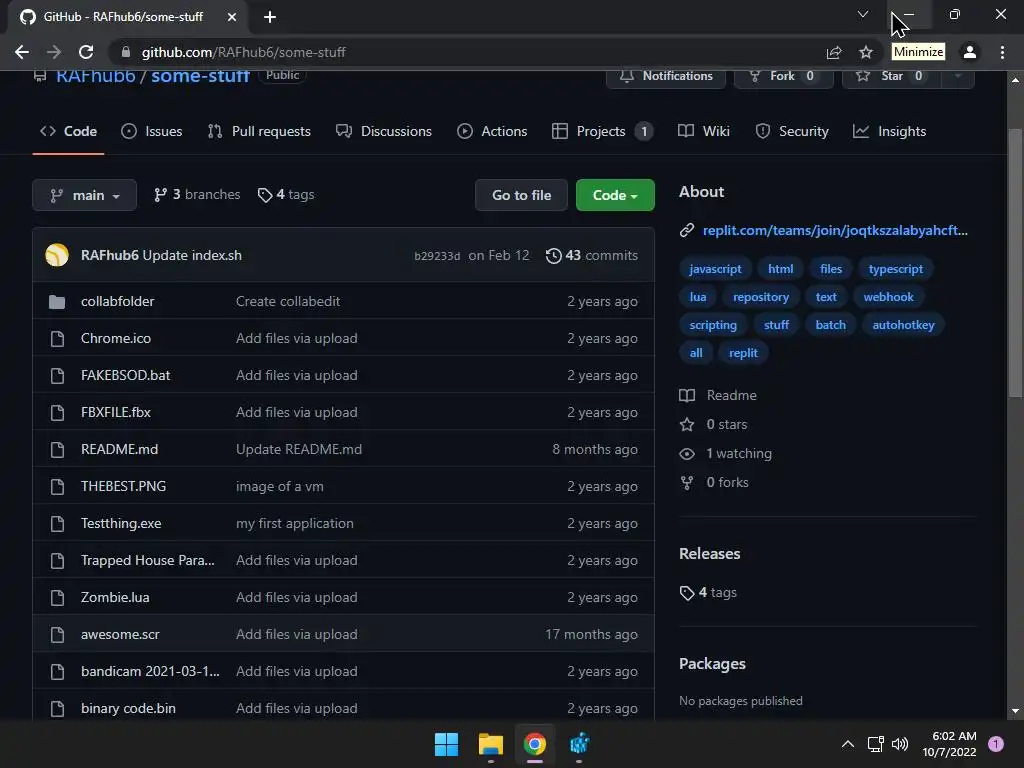
Task: Close the GitHub RAFhub6/some-stuff tab
Action: [232, 17]
